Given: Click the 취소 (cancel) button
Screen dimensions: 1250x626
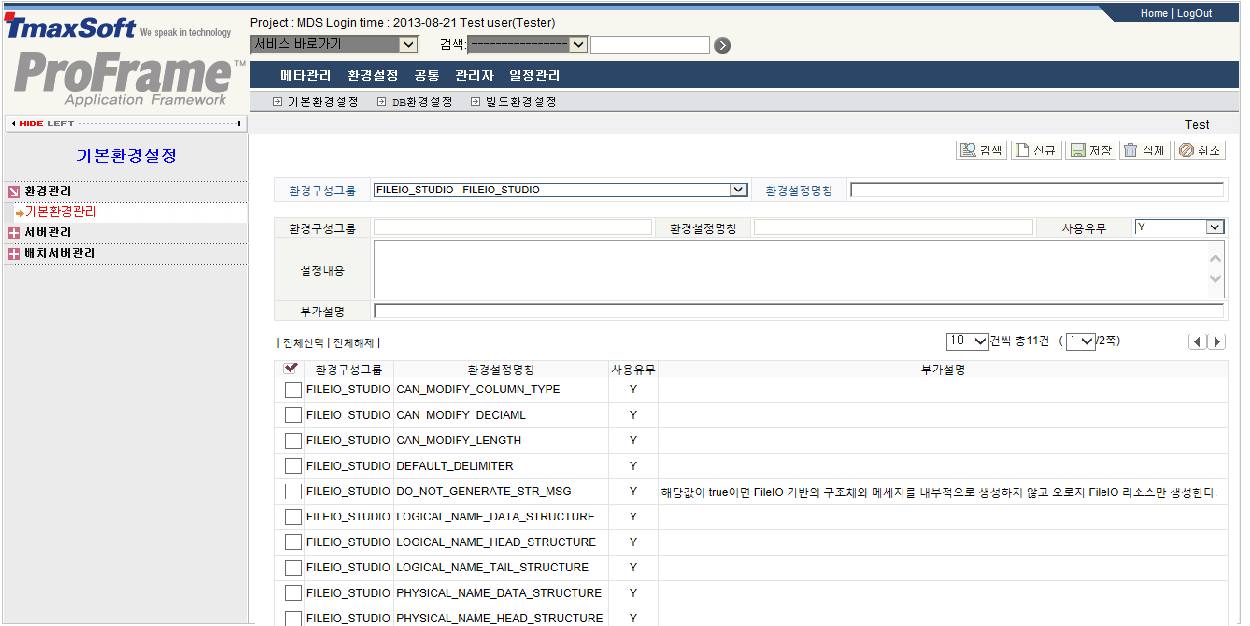Looking at the screenshot, I should [x=1198, y=150].
